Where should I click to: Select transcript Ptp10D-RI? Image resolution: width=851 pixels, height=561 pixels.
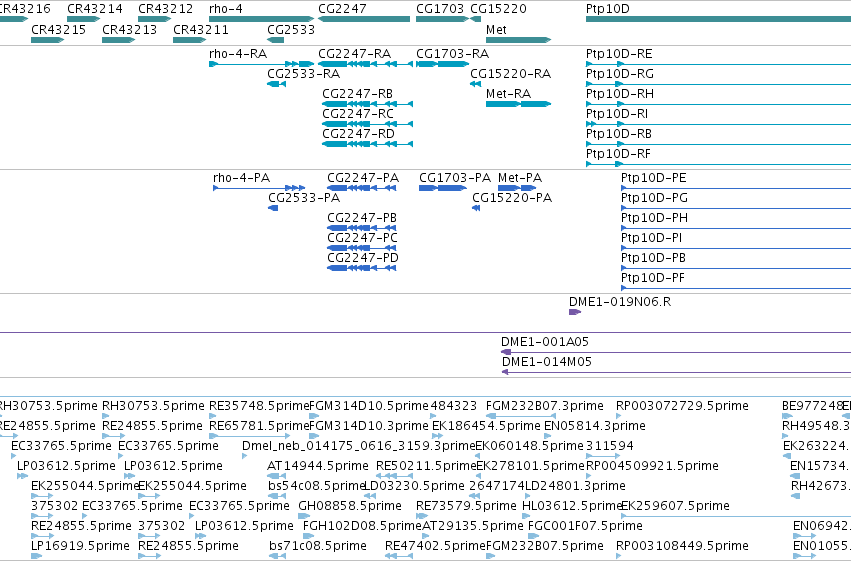[x=617, y=114]
